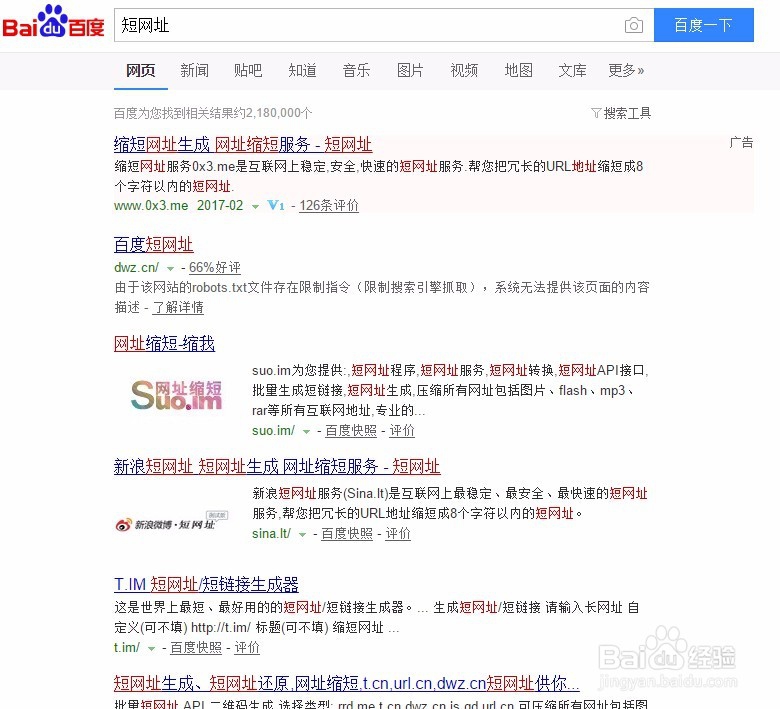Click the www.0x3.me green URL

point(151,205)
